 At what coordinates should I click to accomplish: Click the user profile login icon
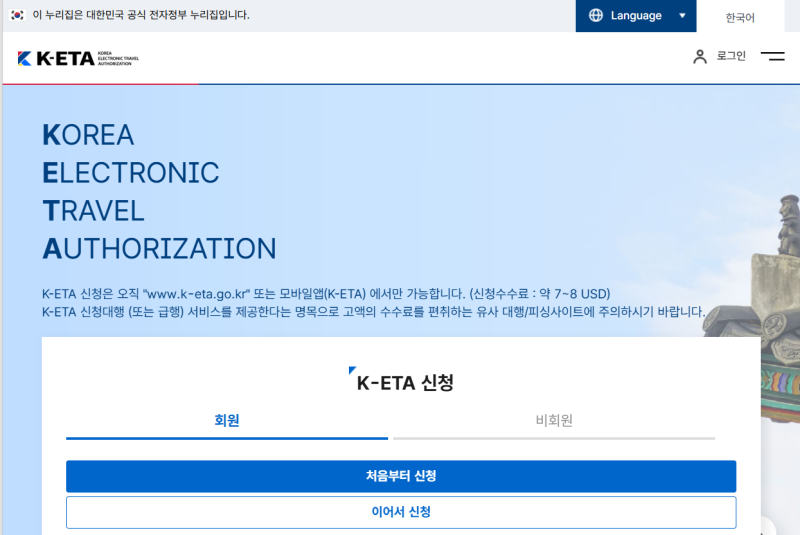tap(700, 57)
